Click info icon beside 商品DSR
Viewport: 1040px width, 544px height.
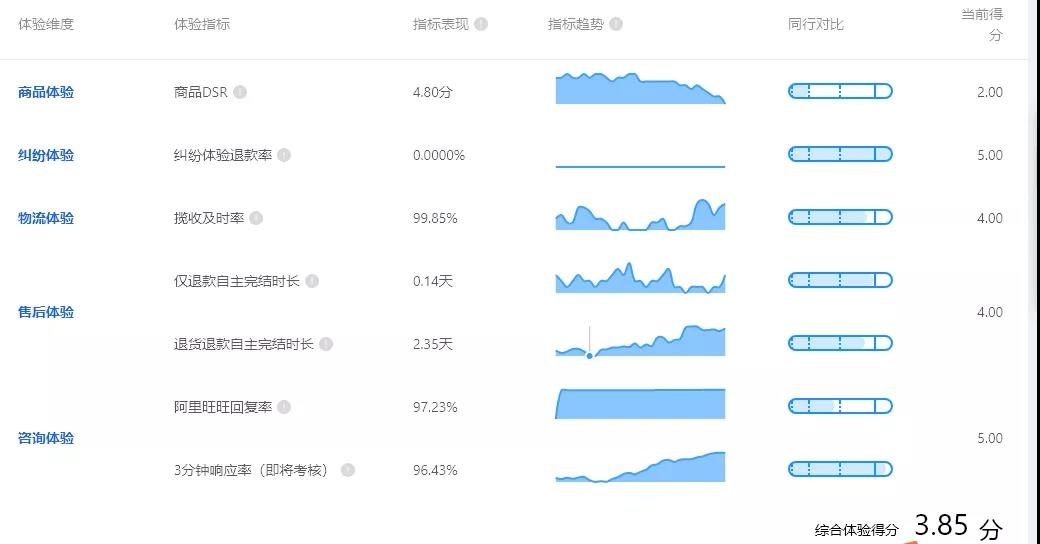(x=240, y=92)
